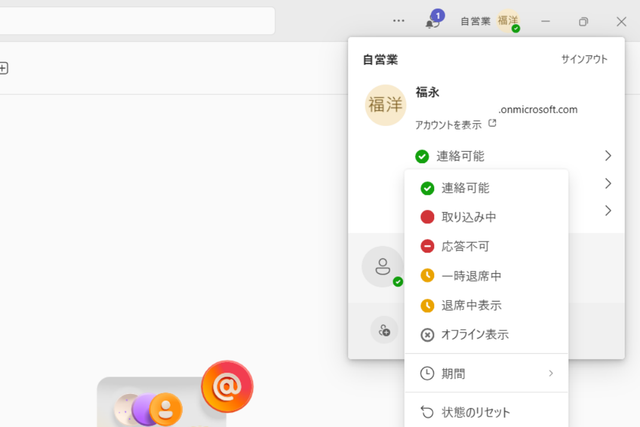Image resolution: width=640 pixels, height=427 pixels.
Task: Click the reset arrow icon for 状態のリセット
Action: pyautogui.click(x=427, y=412)
